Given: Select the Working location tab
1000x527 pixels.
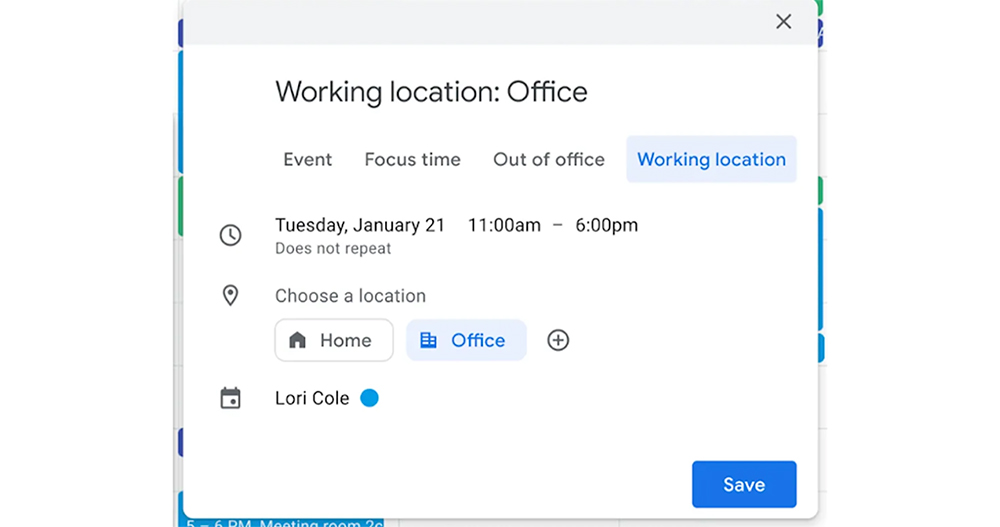Looking at the screenshot, I should [x=711, y=160].
